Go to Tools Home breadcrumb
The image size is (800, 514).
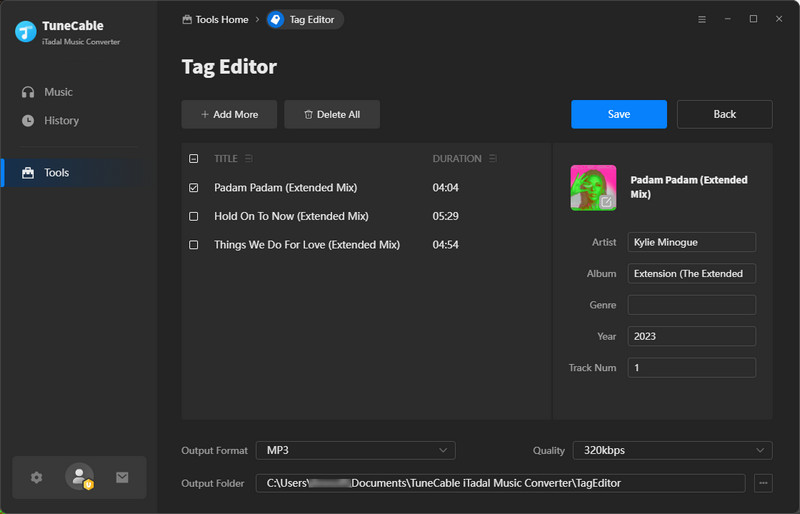(x=215, y=19)
